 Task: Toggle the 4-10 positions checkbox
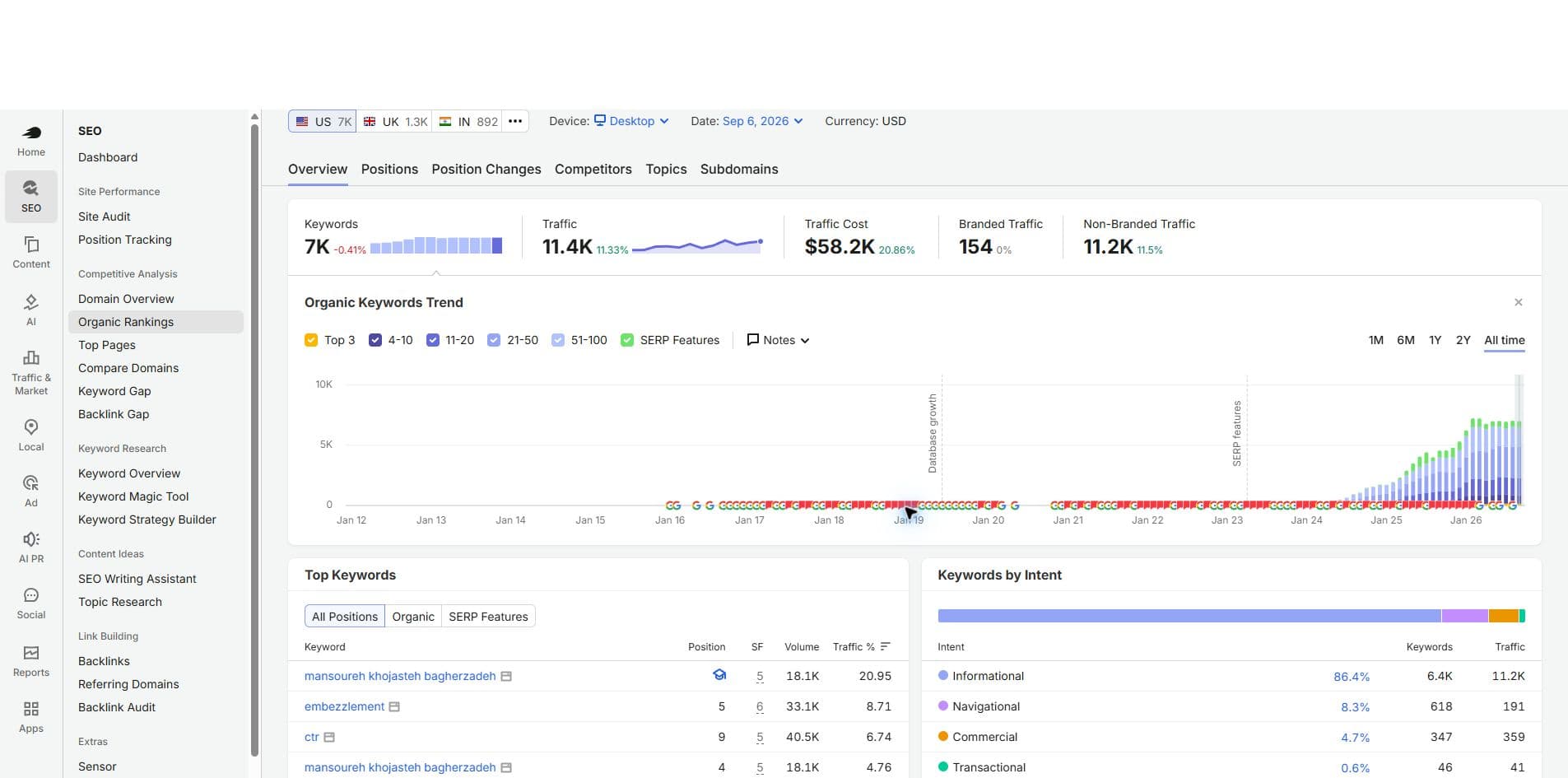(375, 340)
